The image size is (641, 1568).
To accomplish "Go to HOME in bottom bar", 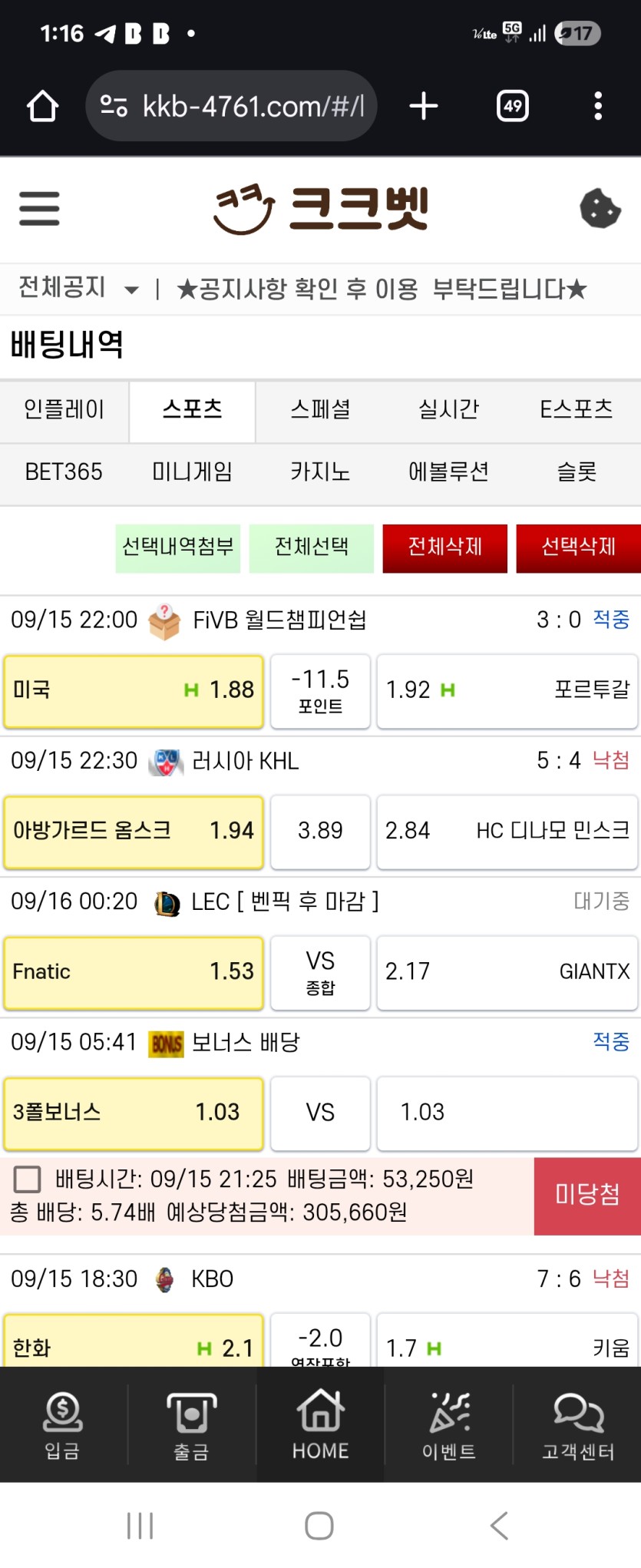I will click(x=320, y=1425).
